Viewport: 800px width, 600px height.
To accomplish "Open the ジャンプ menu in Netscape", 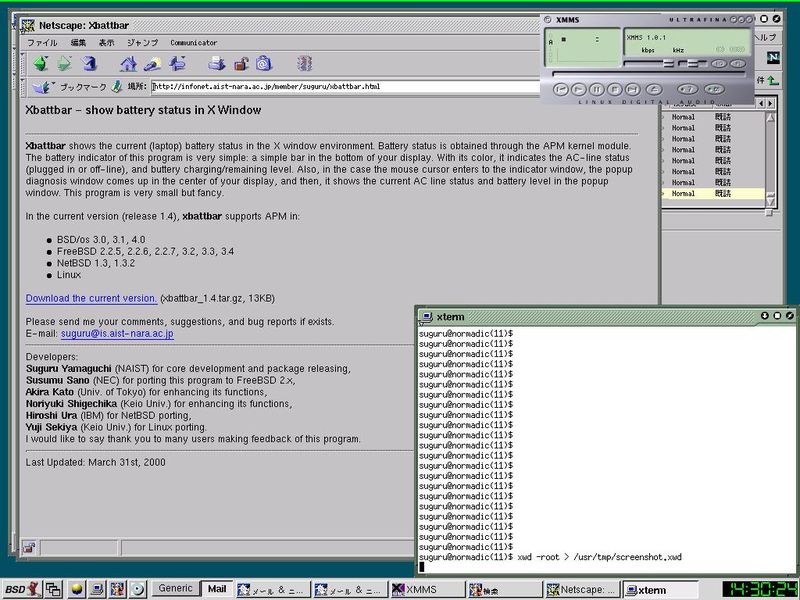I will [x=142, y=43].
